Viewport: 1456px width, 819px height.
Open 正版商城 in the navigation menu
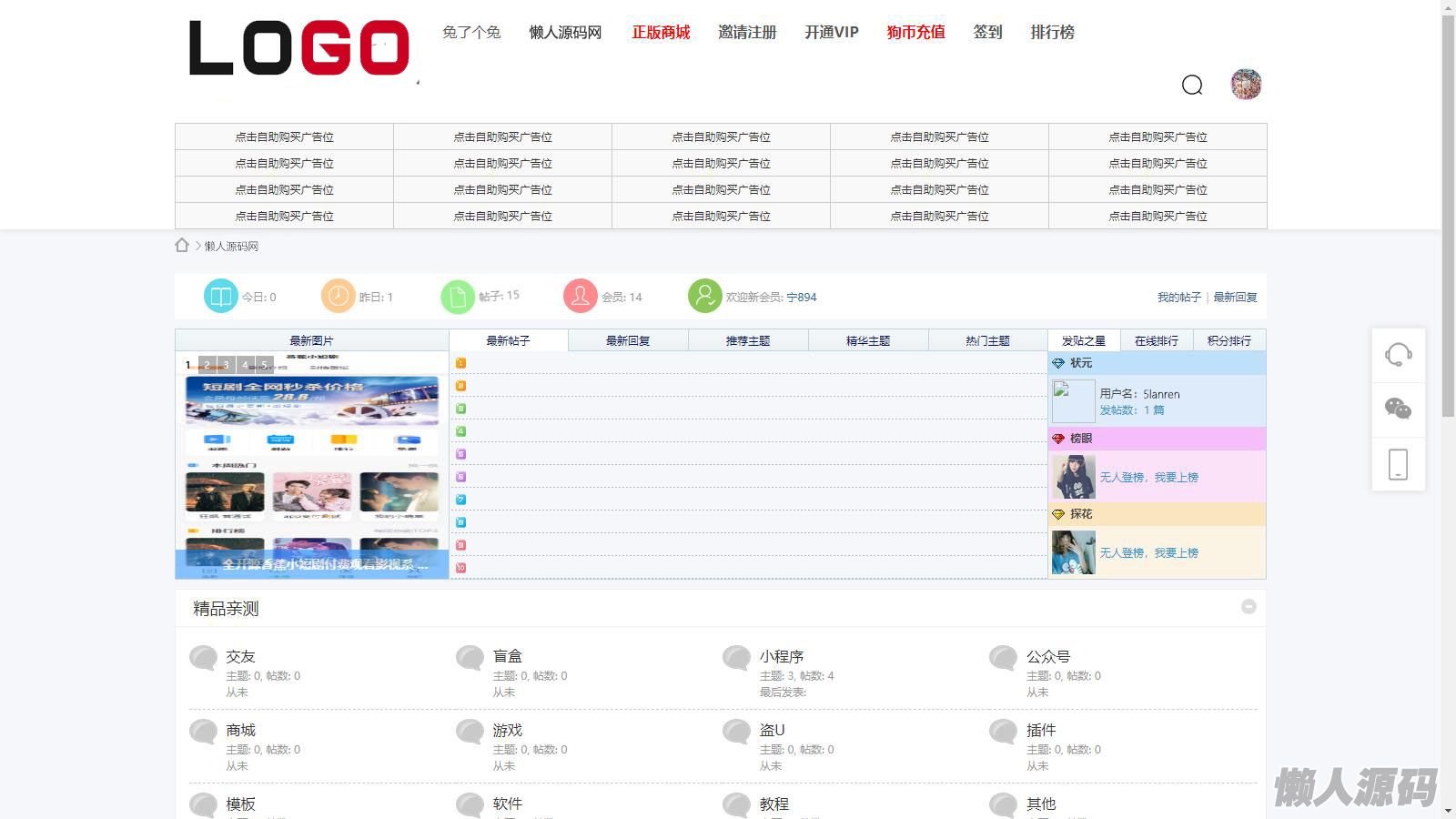pos(661,32)
